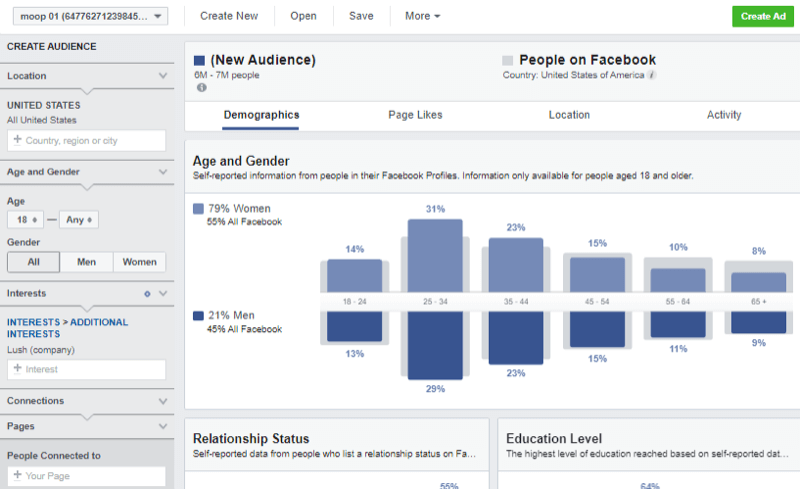Viewport: 800px width, 489px height.
Task: Click the plus icon in the Interest field
Action: coord(17,368)
